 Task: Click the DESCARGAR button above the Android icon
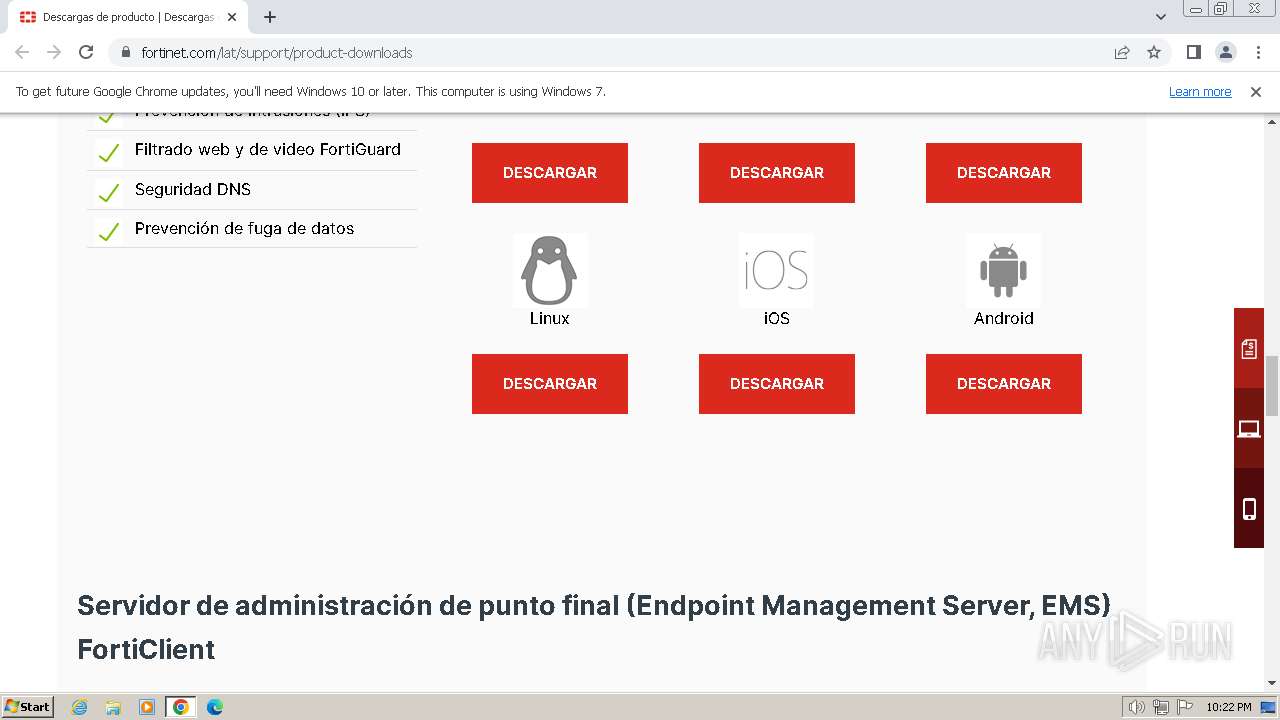coord(1004,173)
